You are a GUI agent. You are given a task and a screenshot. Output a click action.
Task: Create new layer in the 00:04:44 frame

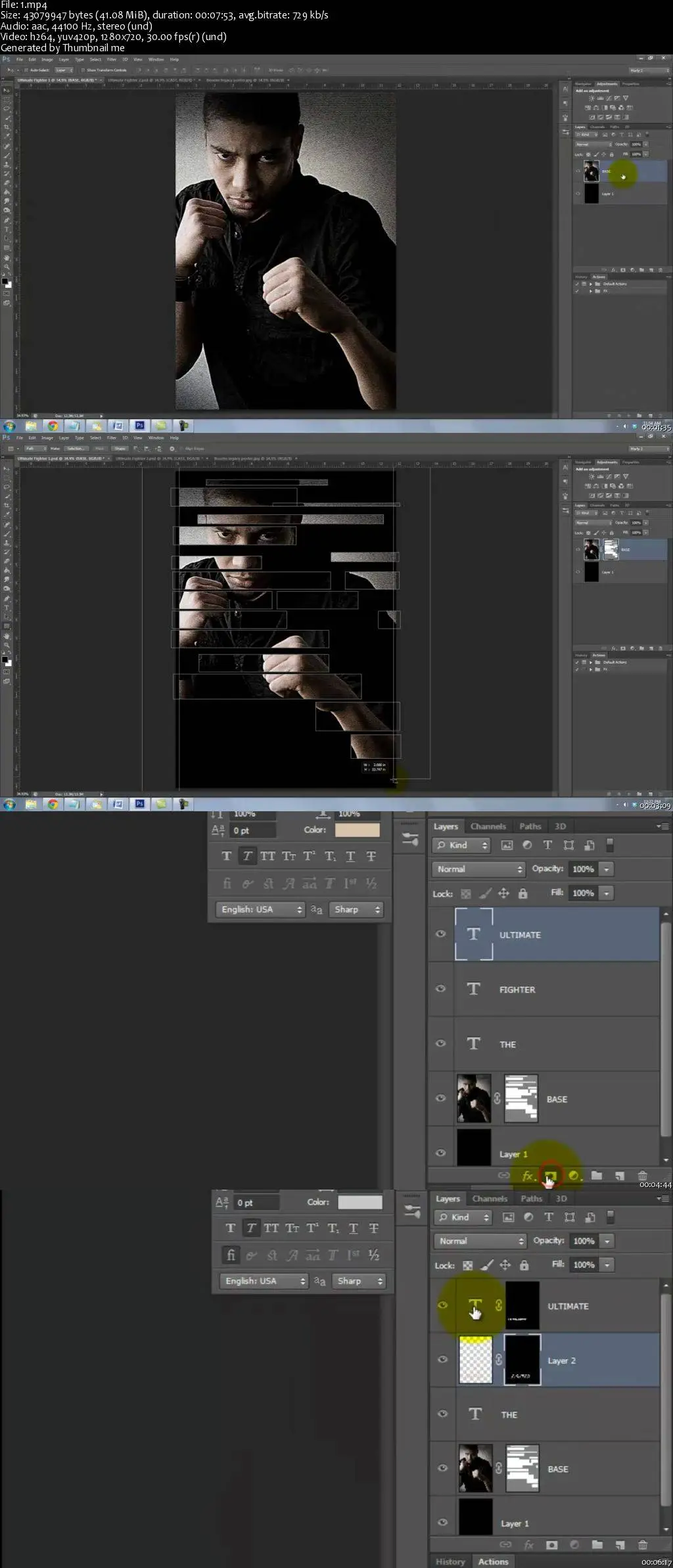click(619, 1175)
